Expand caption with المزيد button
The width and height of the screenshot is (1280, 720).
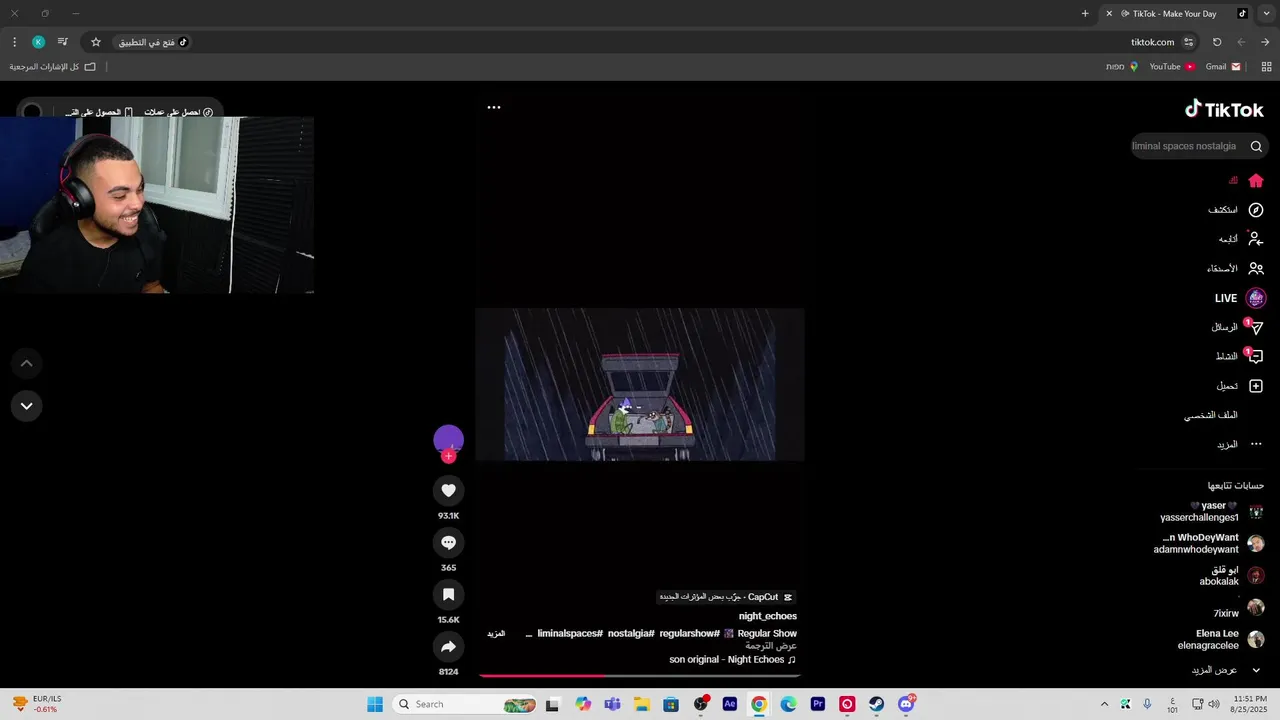(496, 634)
